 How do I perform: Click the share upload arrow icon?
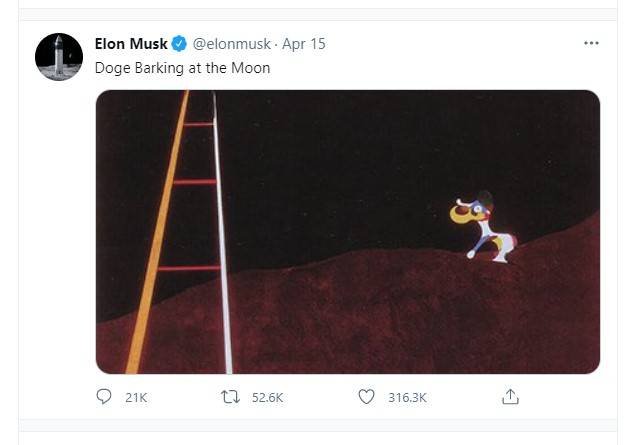click(510, 397)
